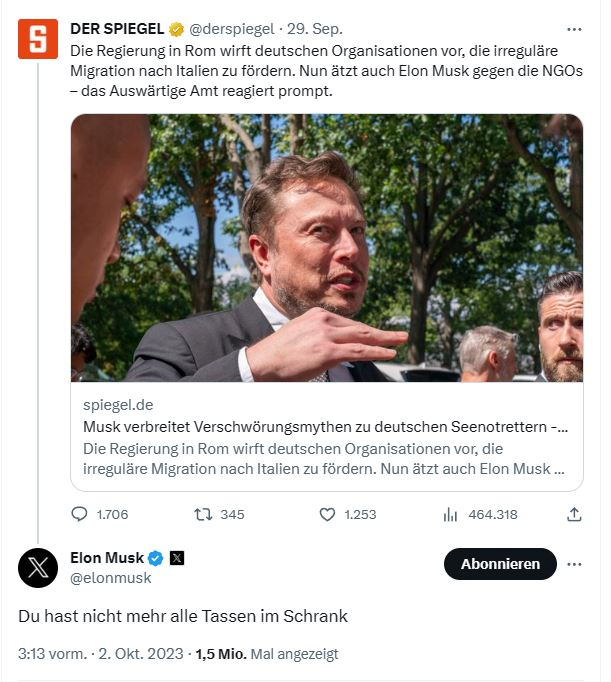Click the share upload icon
This screenshot has height=682, width=611.
[574, 515]
